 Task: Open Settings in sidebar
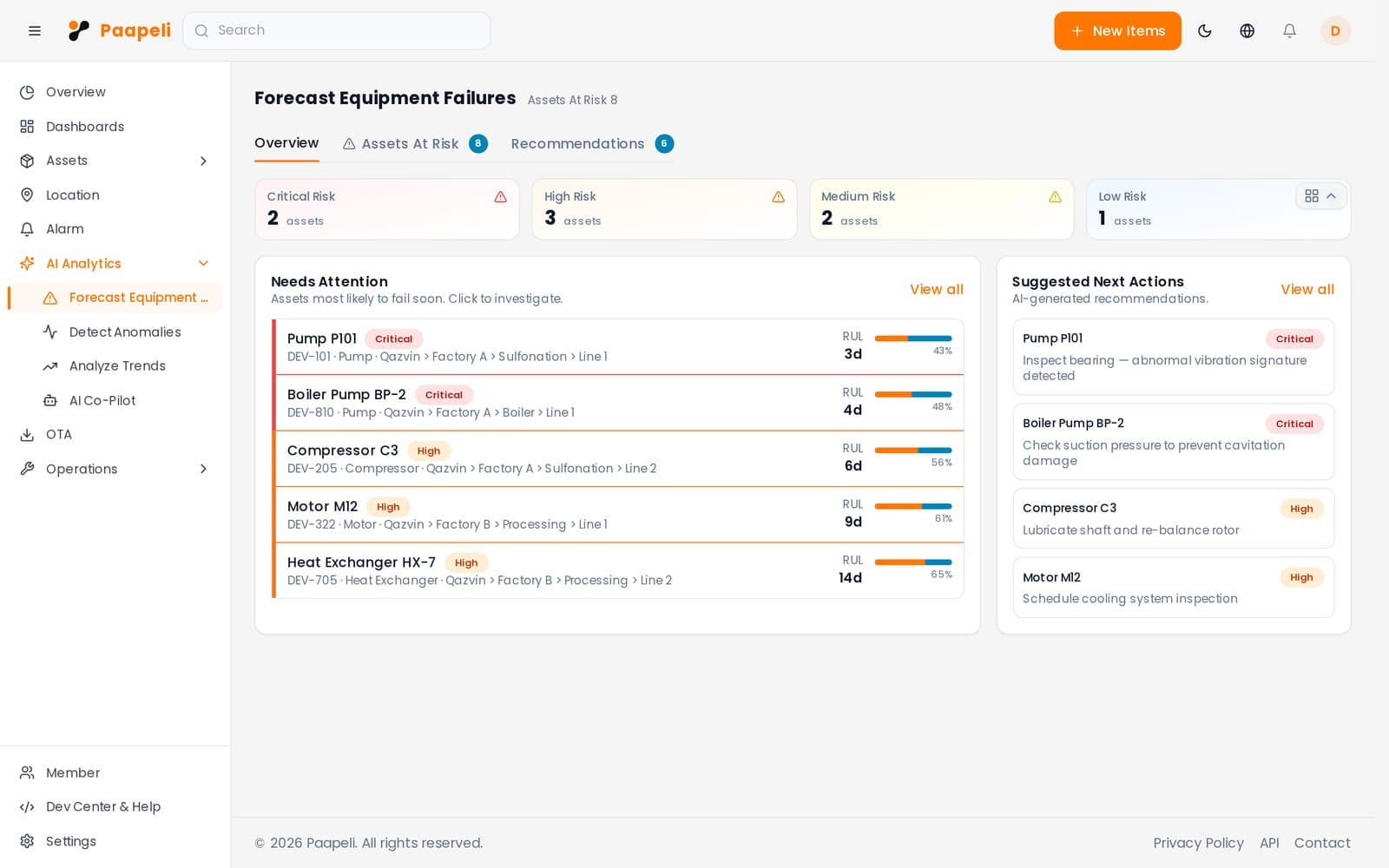coord(115,842)
